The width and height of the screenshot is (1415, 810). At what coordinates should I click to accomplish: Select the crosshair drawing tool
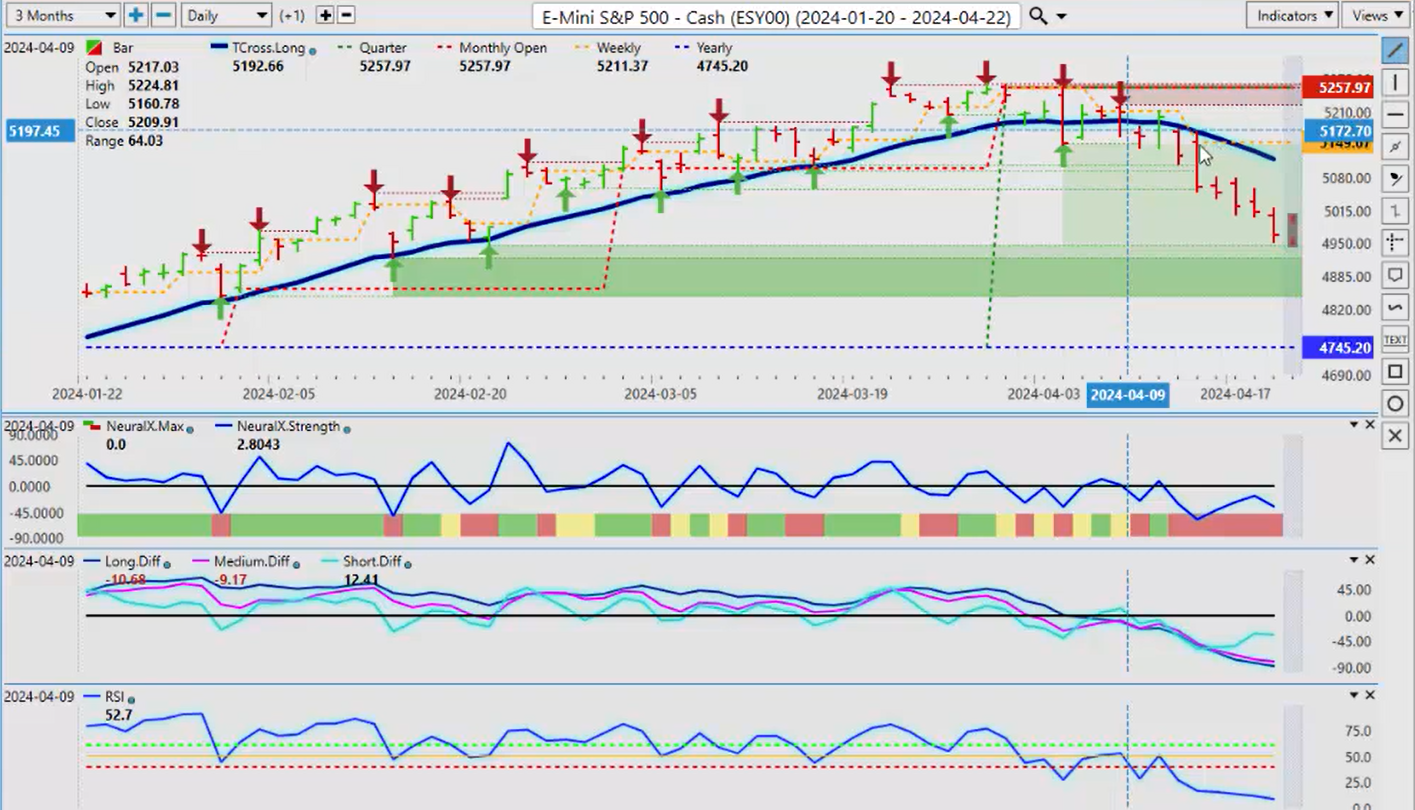(x=1395, y=243)
